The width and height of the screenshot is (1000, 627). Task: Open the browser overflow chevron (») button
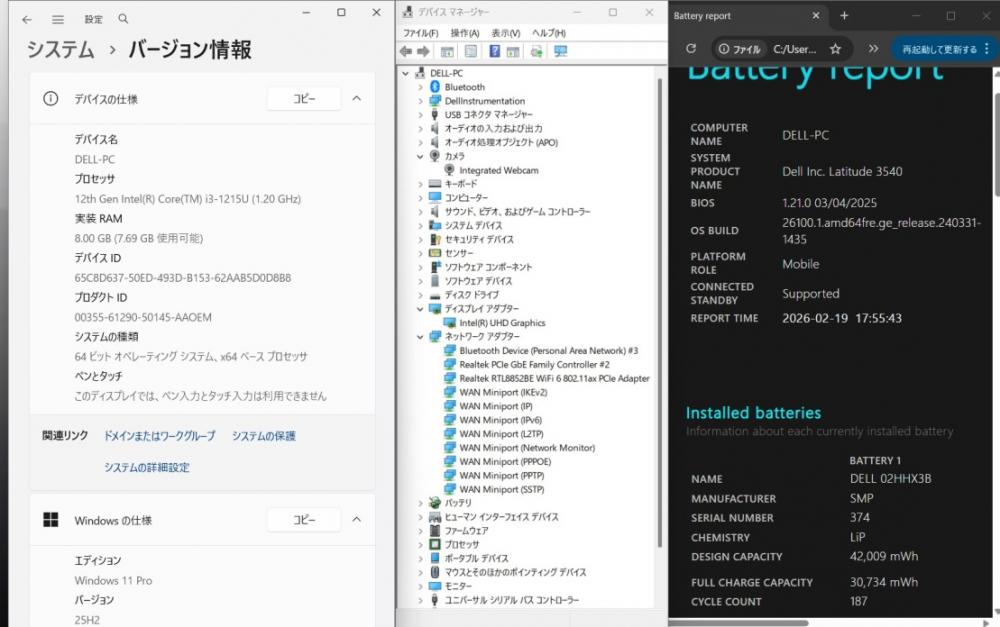[873, 49]
